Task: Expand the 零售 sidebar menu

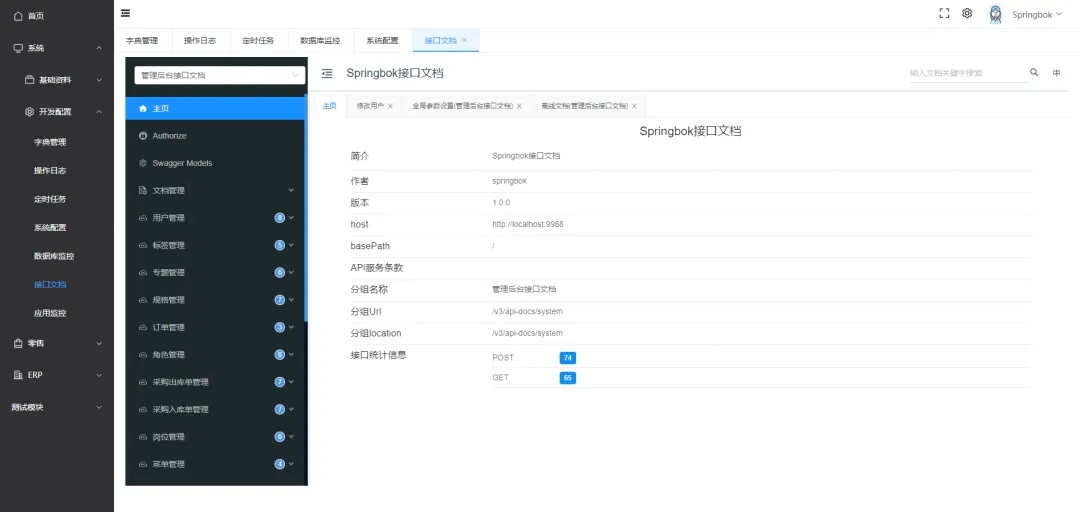Action: coord(56,343)
